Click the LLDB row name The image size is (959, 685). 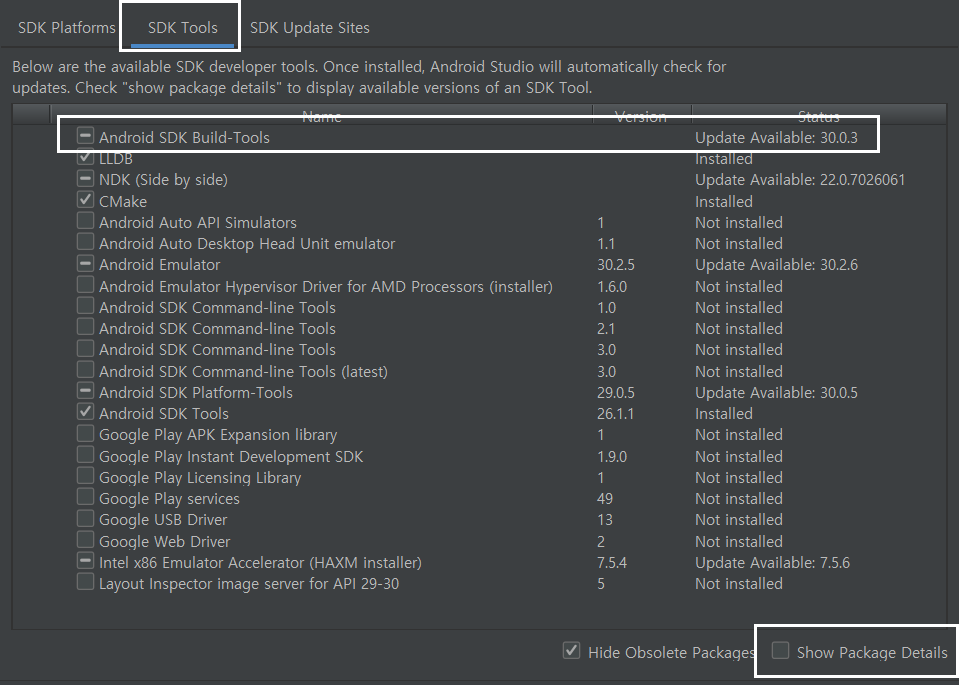tap(116, 159)
